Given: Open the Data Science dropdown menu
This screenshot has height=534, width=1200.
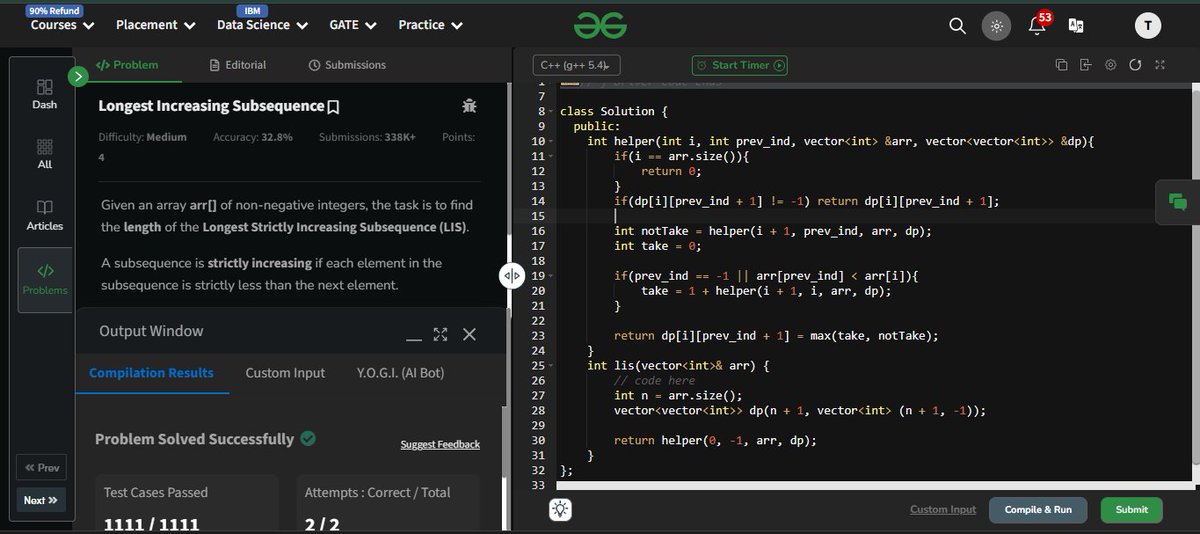Looking at the screenshot, I should [x=262, y=25].
